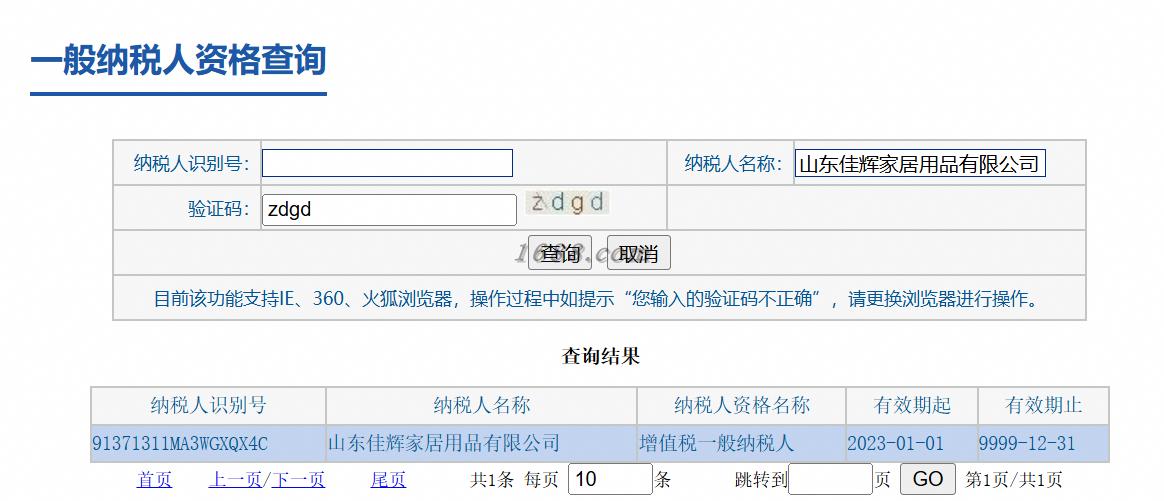Click the 查询结果 heading
This screenshot has height=501, width=1164.
[x=601, y=356]
